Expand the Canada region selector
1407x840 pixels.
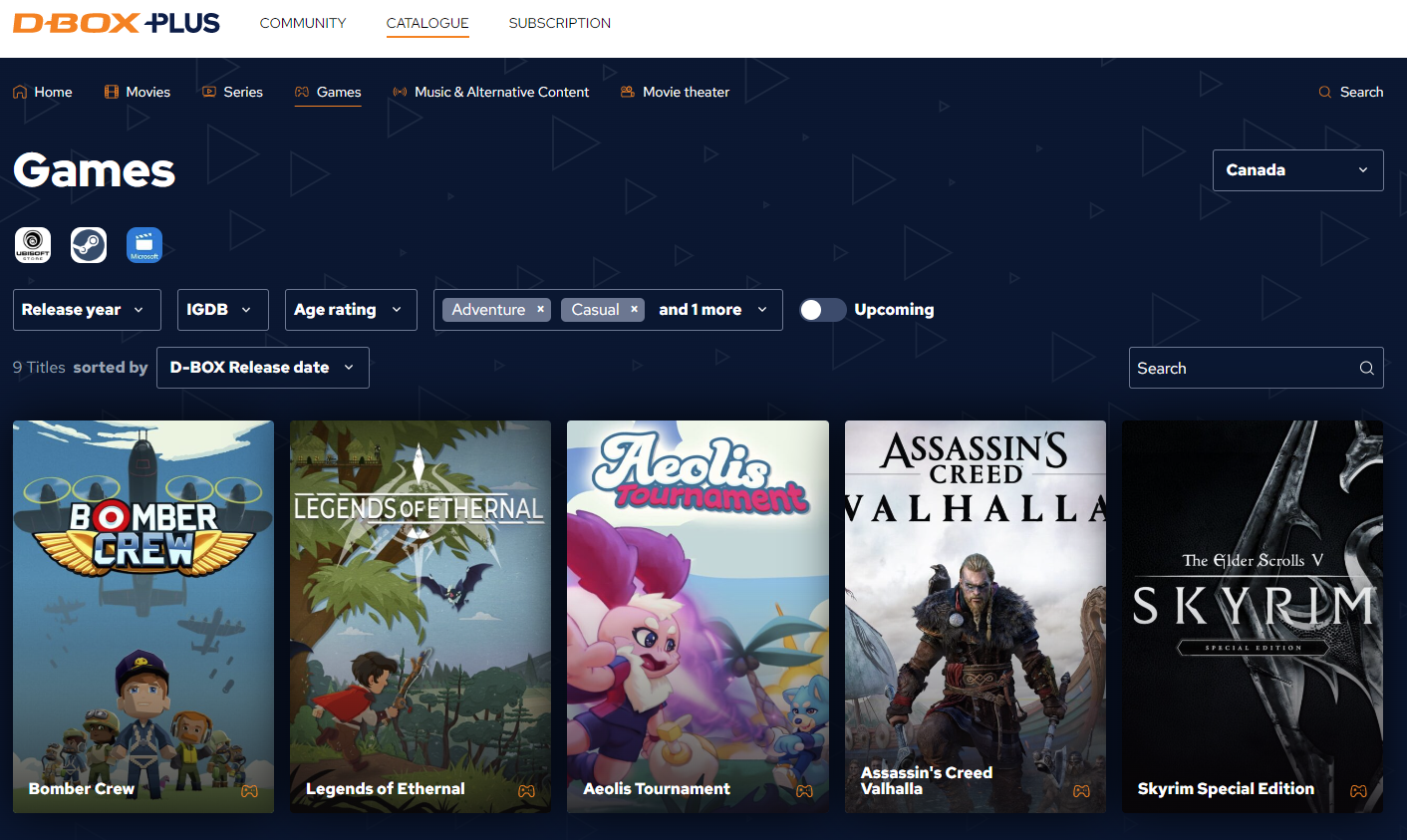tap(1297, 169)
